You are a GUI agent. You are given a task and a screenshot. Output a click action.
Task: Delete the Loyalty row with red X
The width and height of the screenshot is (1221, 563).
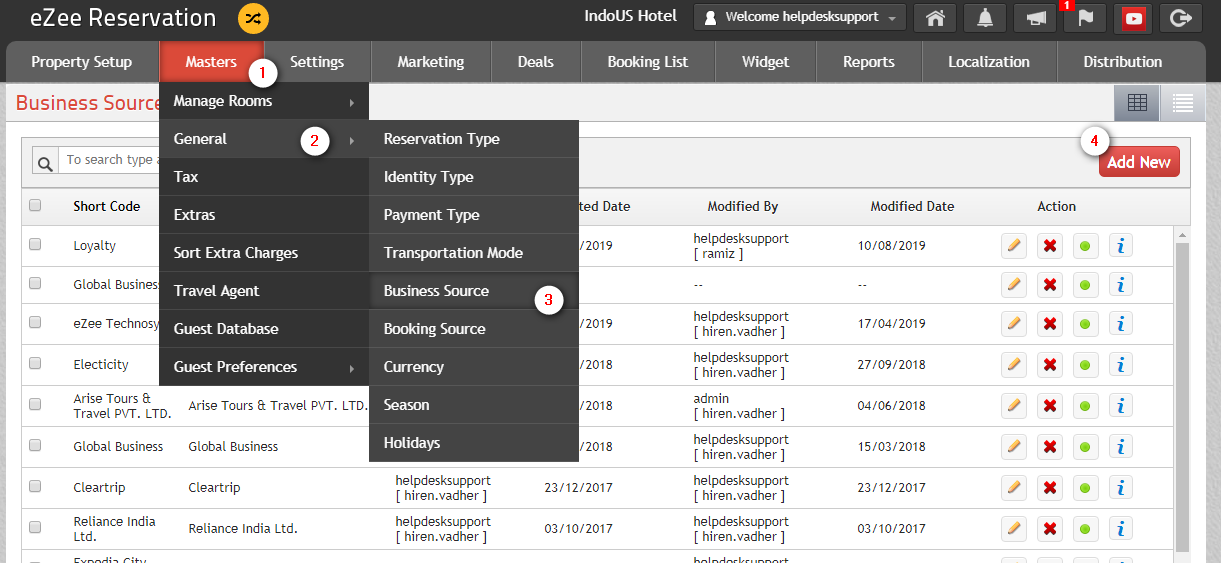(1050, 246)
